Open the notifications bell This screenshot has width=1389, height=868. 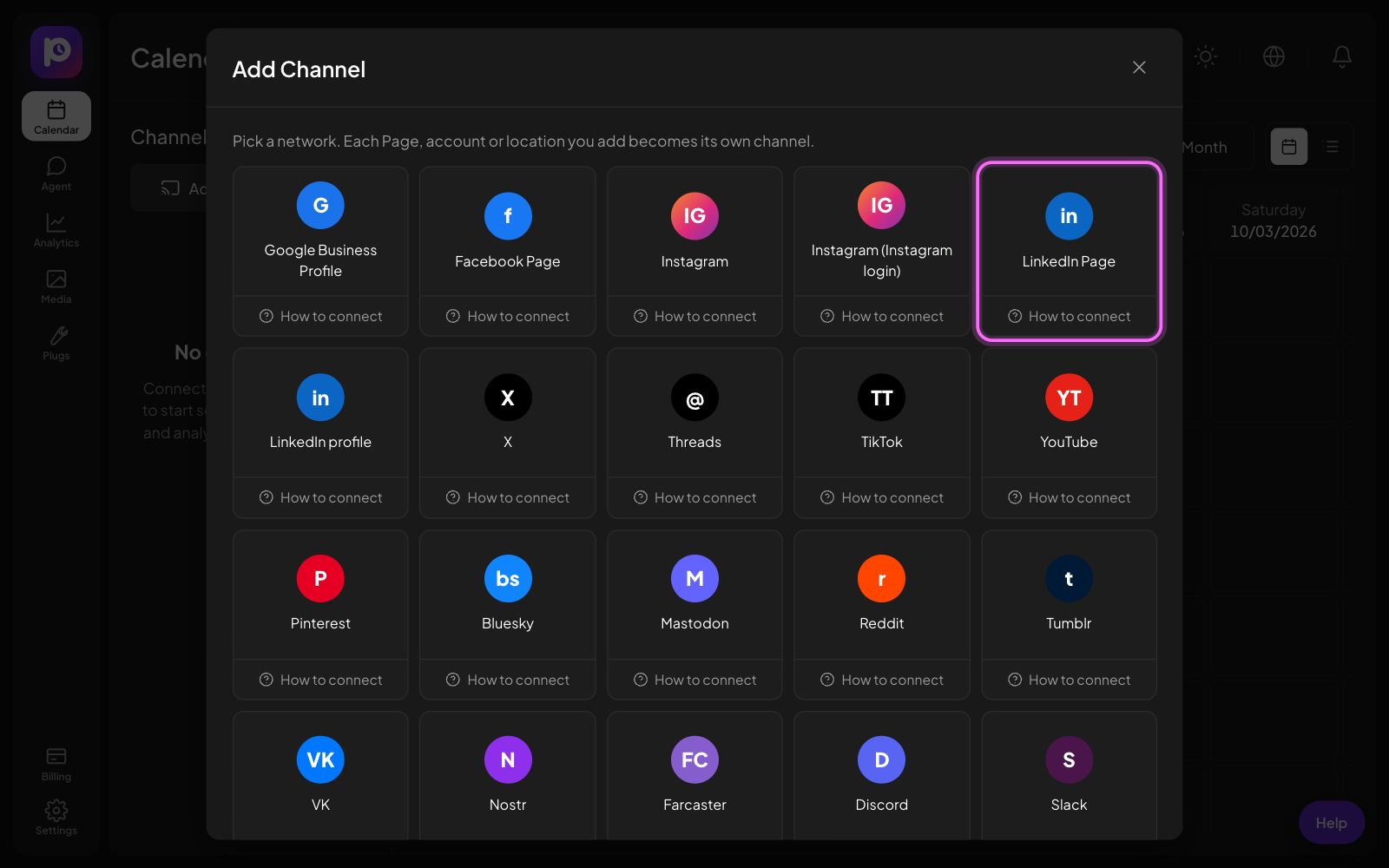pos(1342,56)
